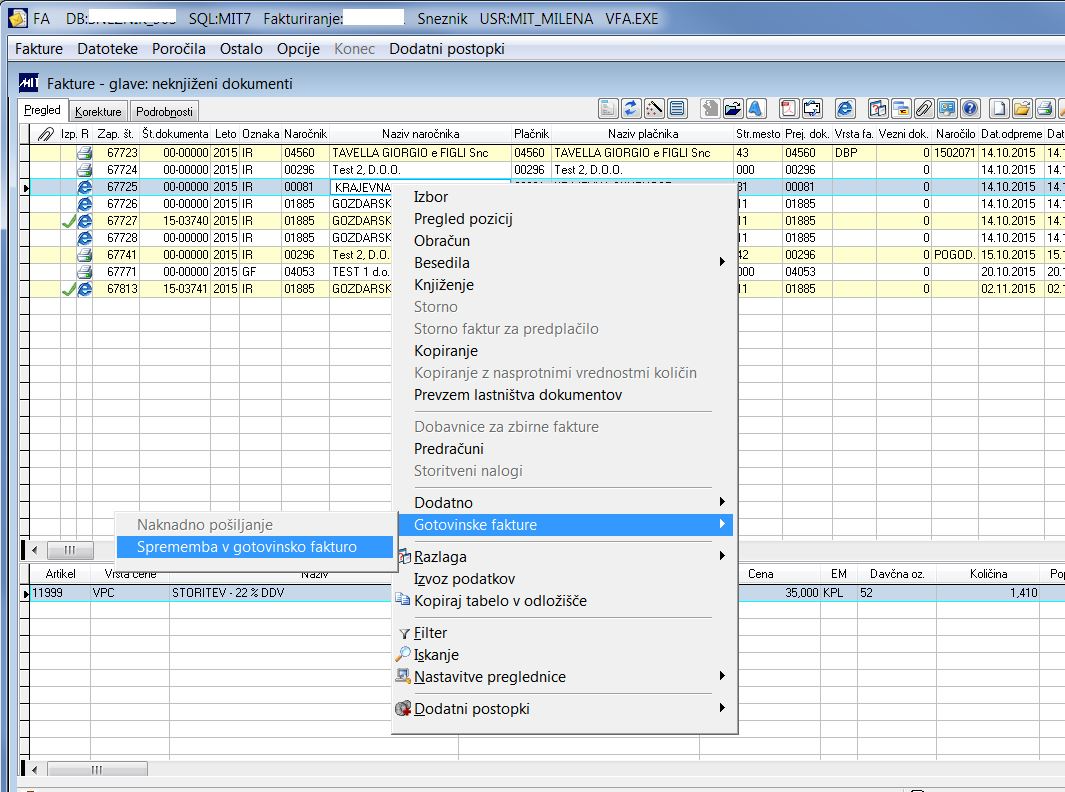Click the refresh arrows toolbar icon
1065x792 pixels.
coord(631,109)
